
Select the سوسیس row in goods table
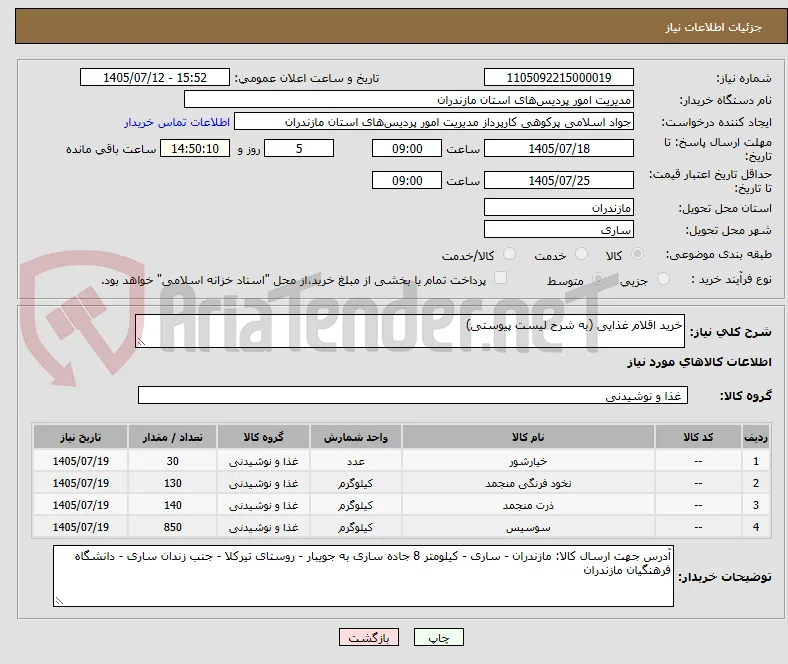[x=402, y=527]
